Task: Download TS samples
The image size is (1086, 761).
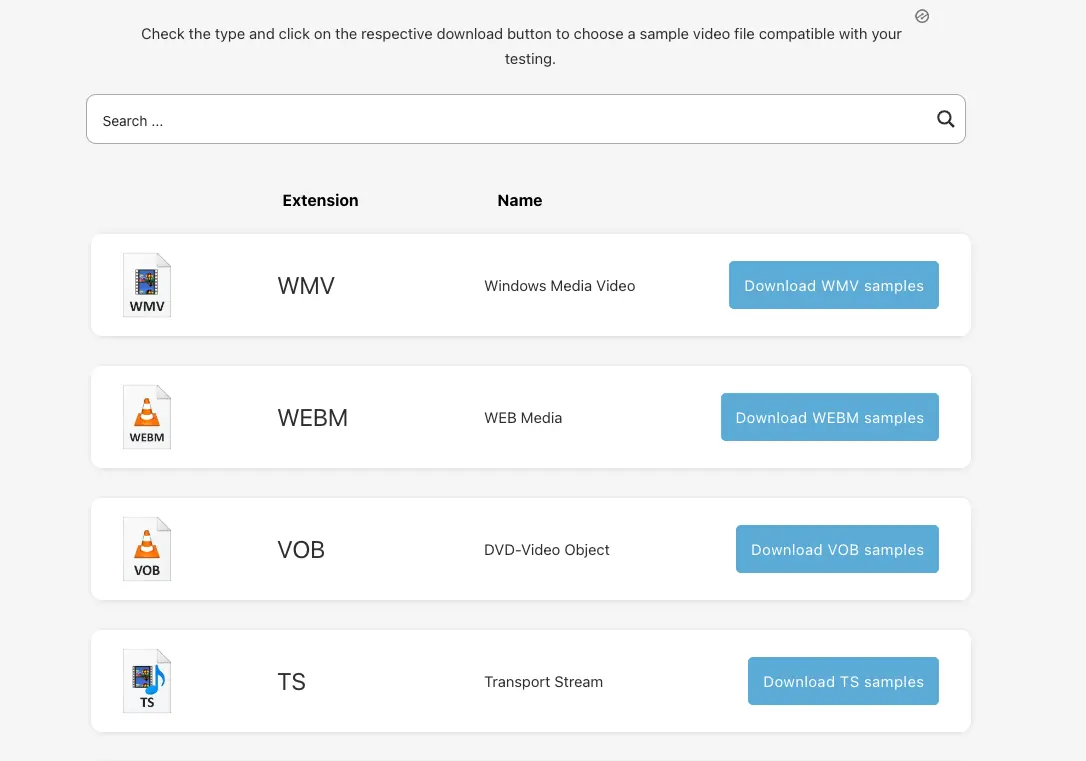Action: pyautogui.click(x=844, y=681)
